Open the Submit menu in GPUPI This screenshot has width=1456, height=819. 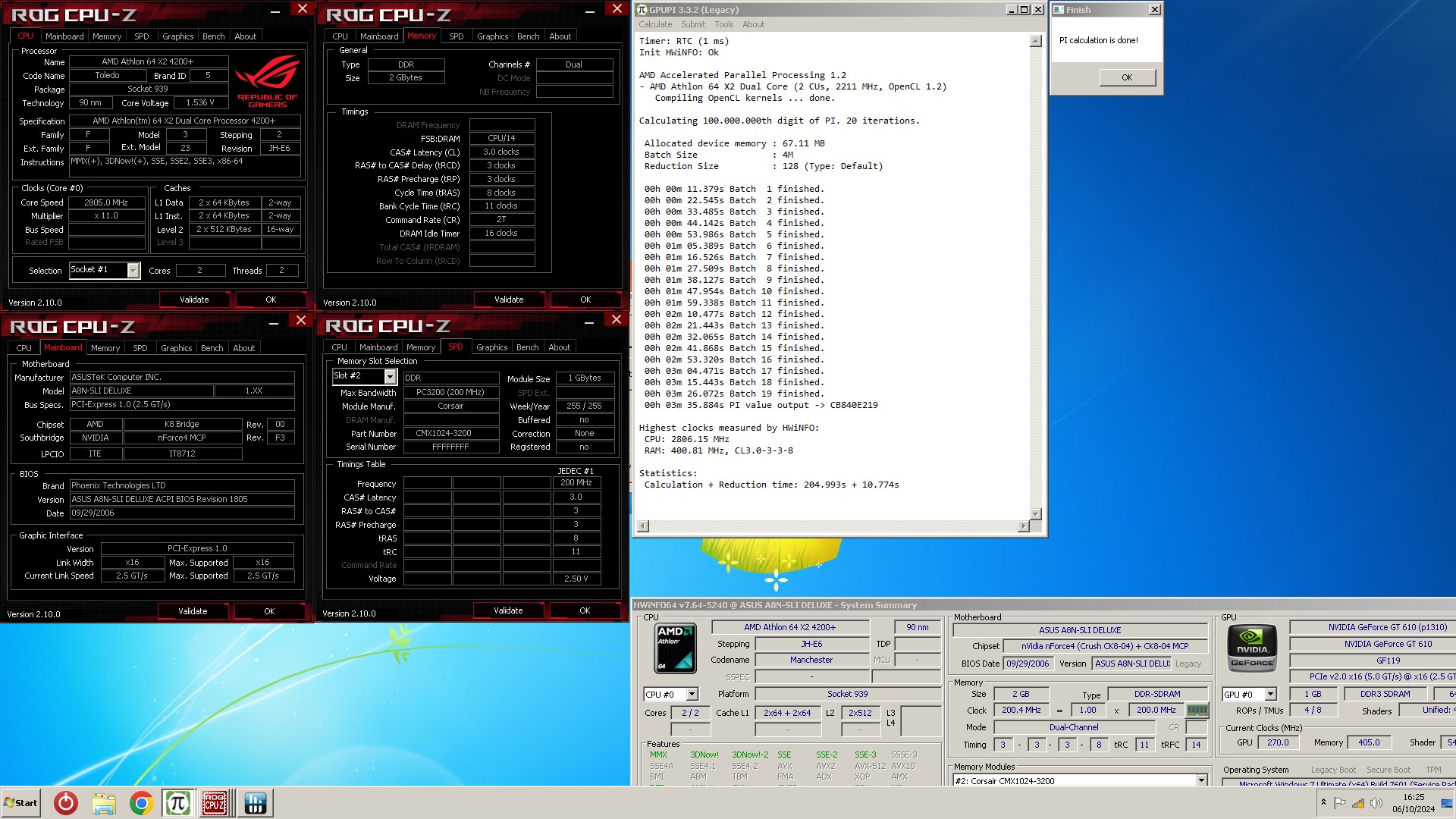692,24
